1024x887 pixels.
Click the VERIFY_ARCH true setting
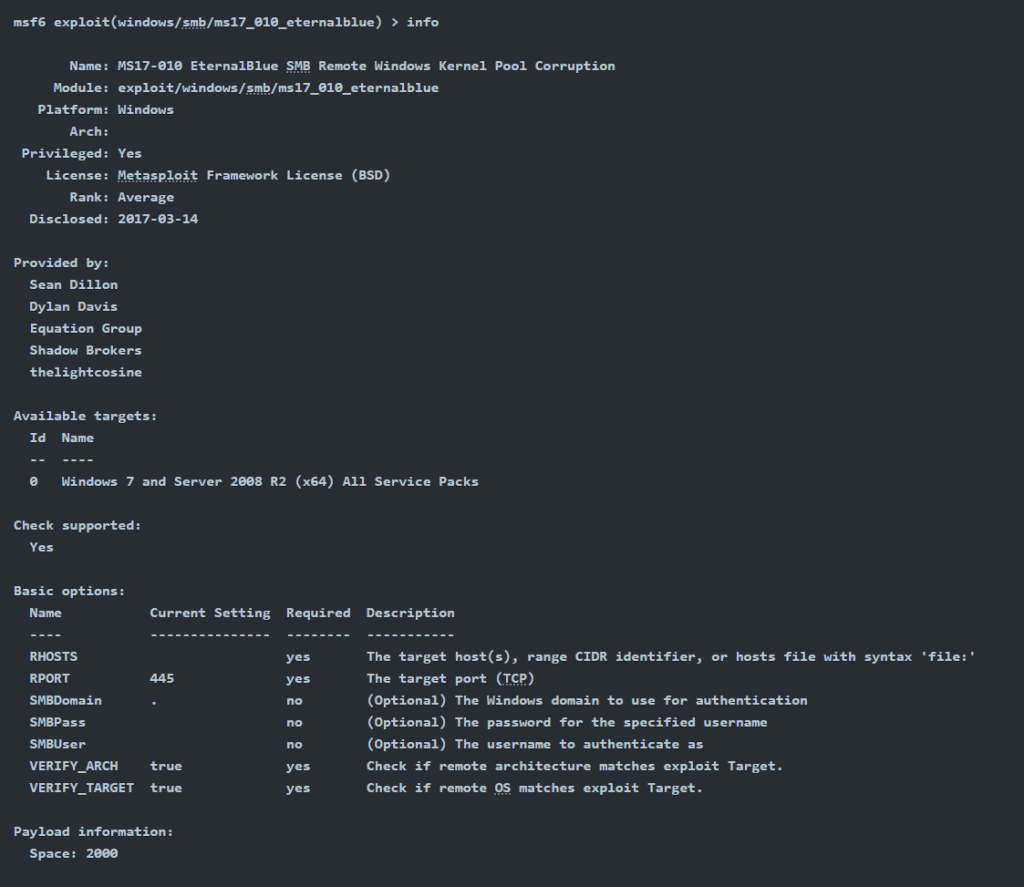[166, 766]
